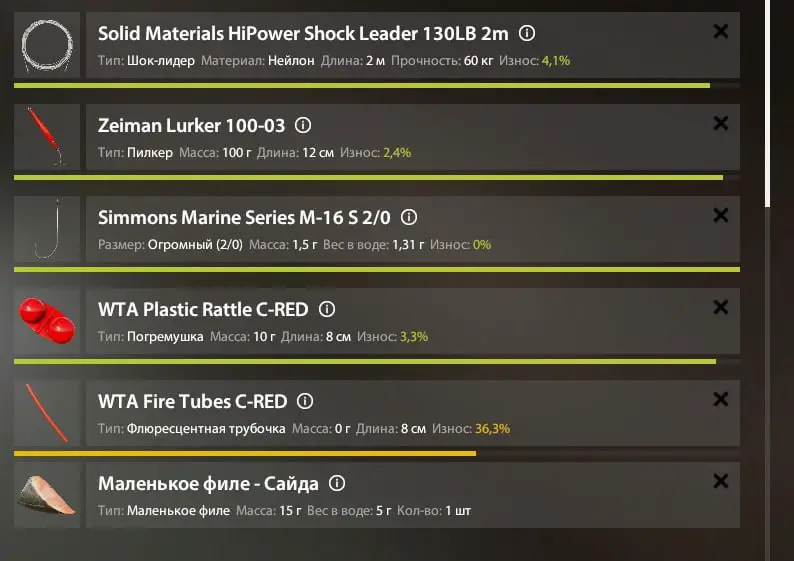Select the red fluorescent tube thumbnail
The height and width of the screenshot is (561, 794).
pos(47,413)
